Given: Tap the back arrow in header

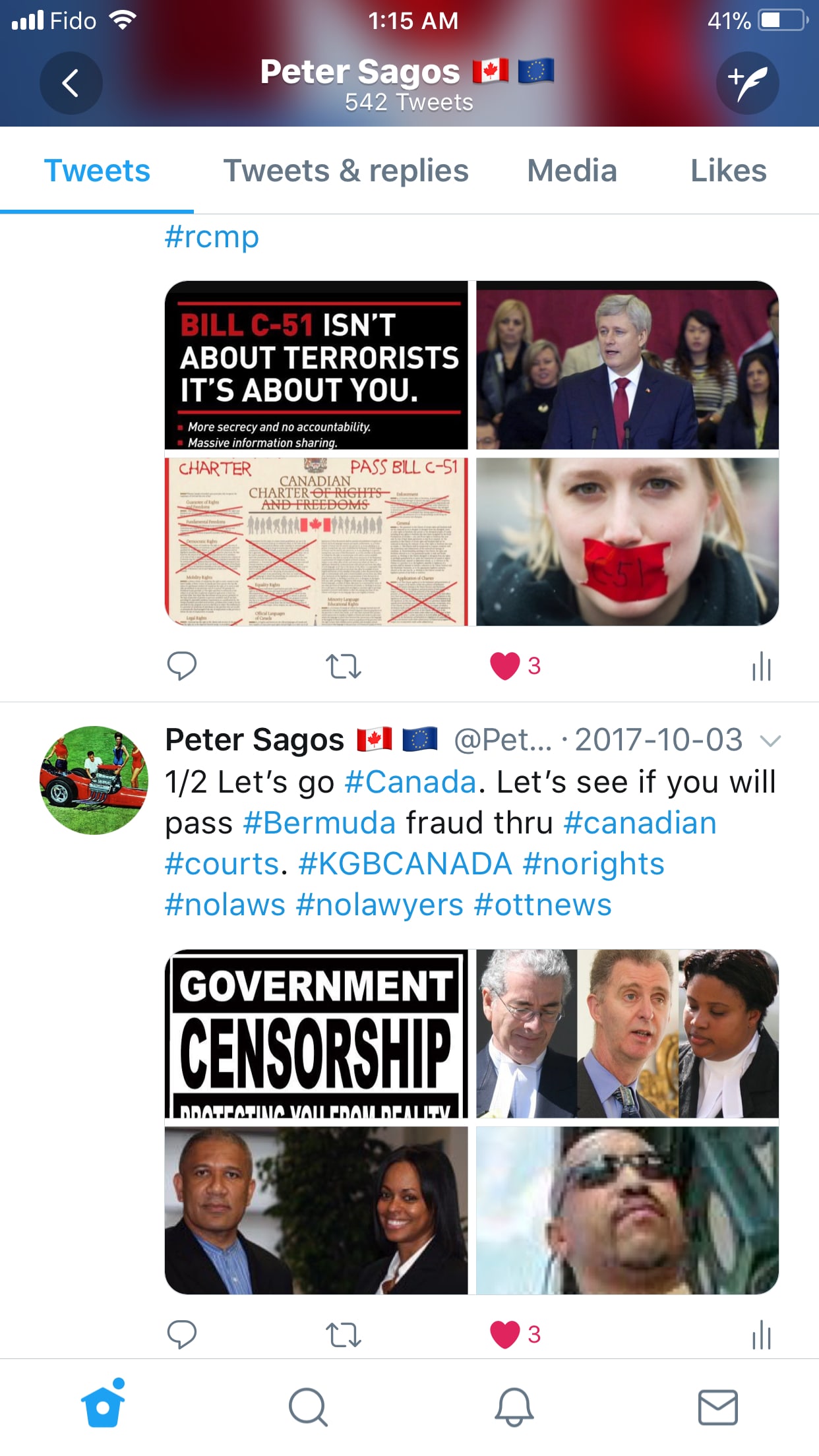Looking at the screenshot, I should [71, 83].
